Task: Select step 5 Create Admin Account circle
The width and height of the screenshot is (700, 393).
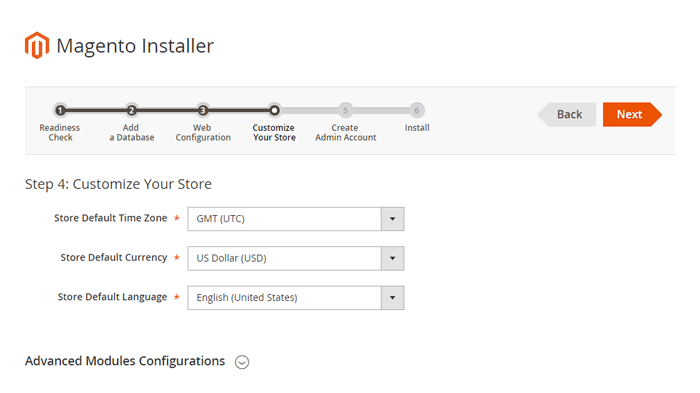Action: pos(345,110)
